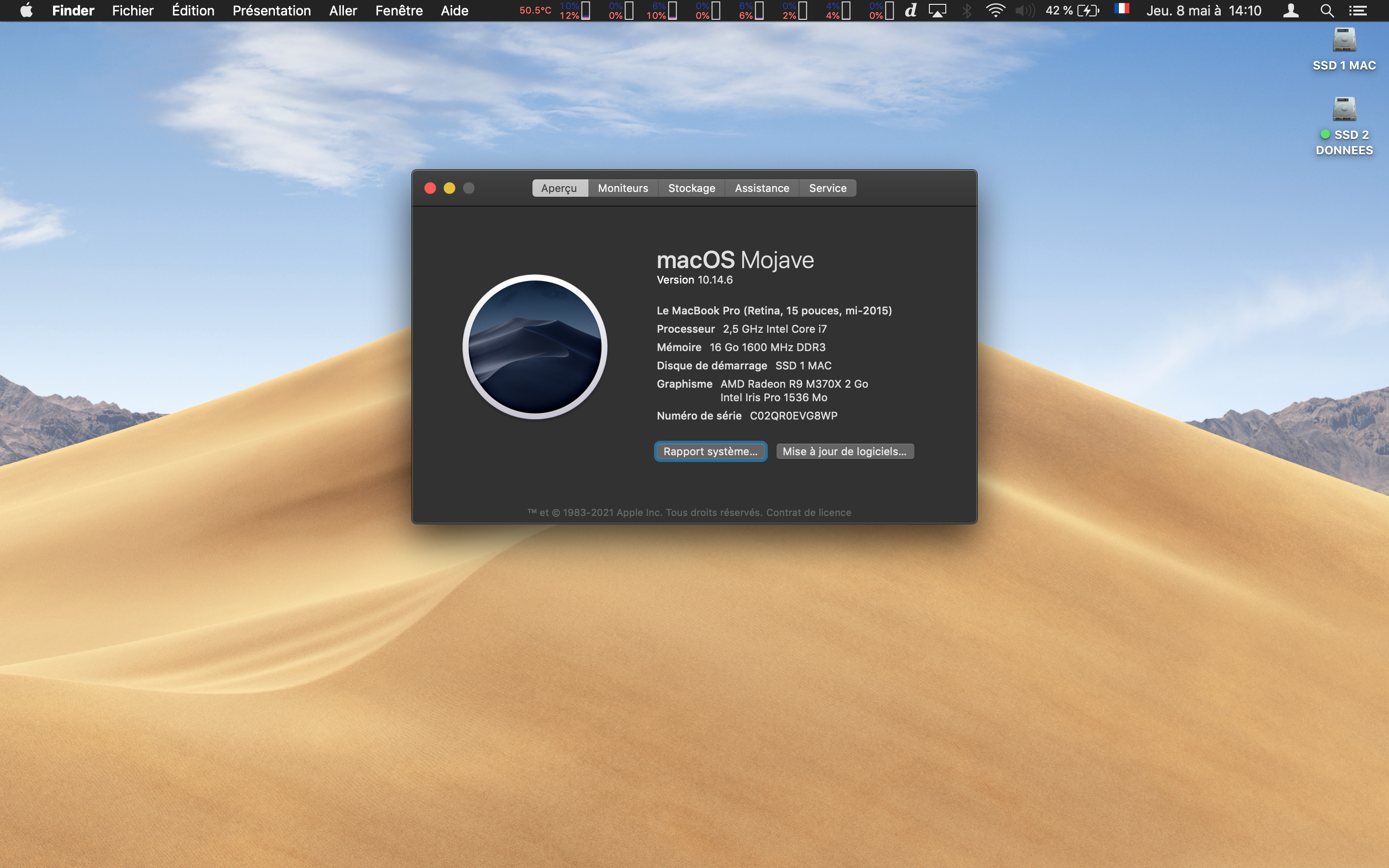Switch to the Aperçu tab
The height and width of the screenshot is (868, 1389).
tap(559, 188)
